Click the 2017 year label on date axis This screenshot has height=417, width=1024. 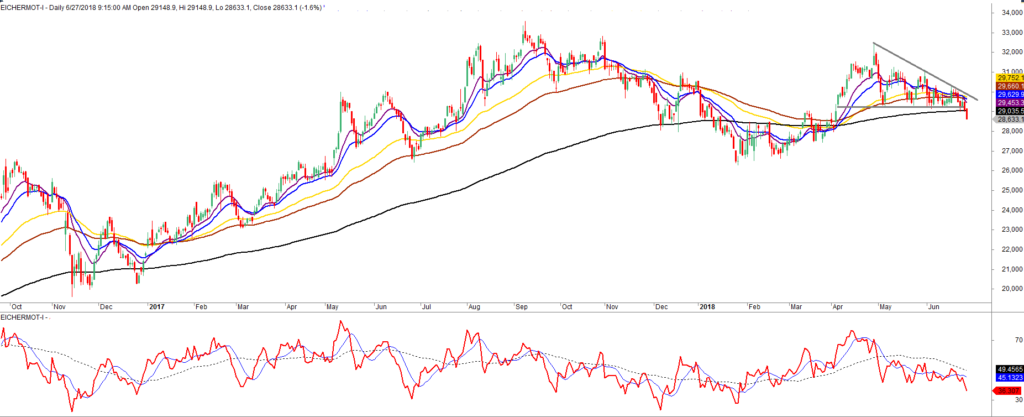point(157,305)
